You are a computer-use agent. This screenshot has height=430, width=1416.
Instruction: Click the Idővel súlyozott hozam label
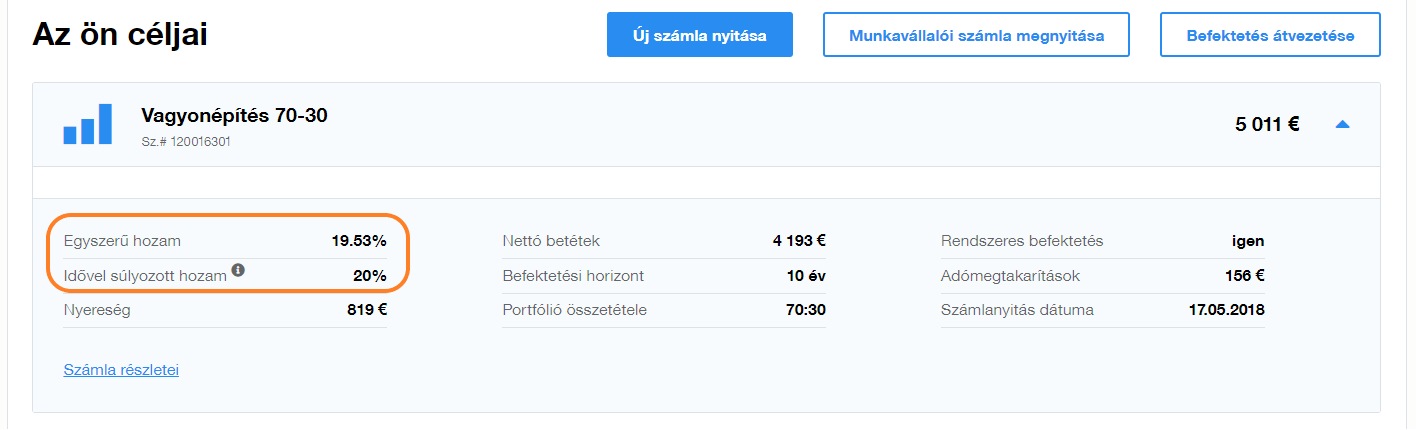(x=145, y=275)
